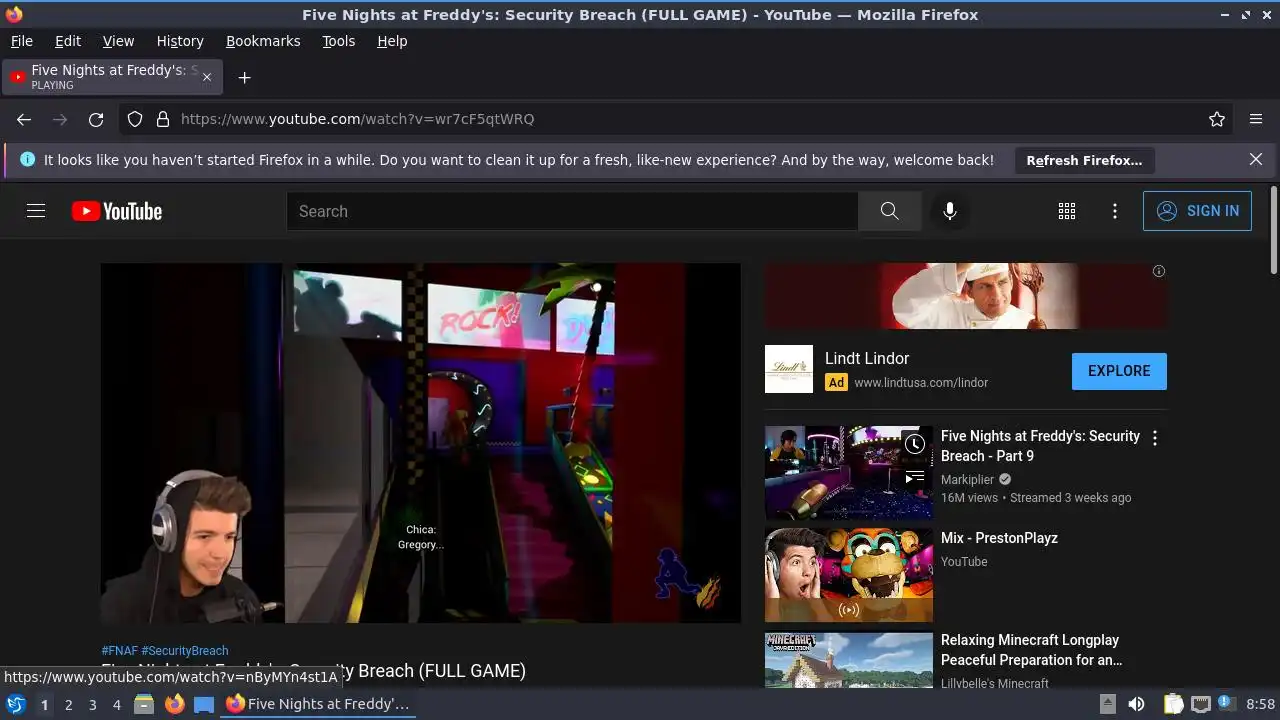Close the Five Nights at Freddy's tab
This screenshot has height=720, width=1280.
207,77
